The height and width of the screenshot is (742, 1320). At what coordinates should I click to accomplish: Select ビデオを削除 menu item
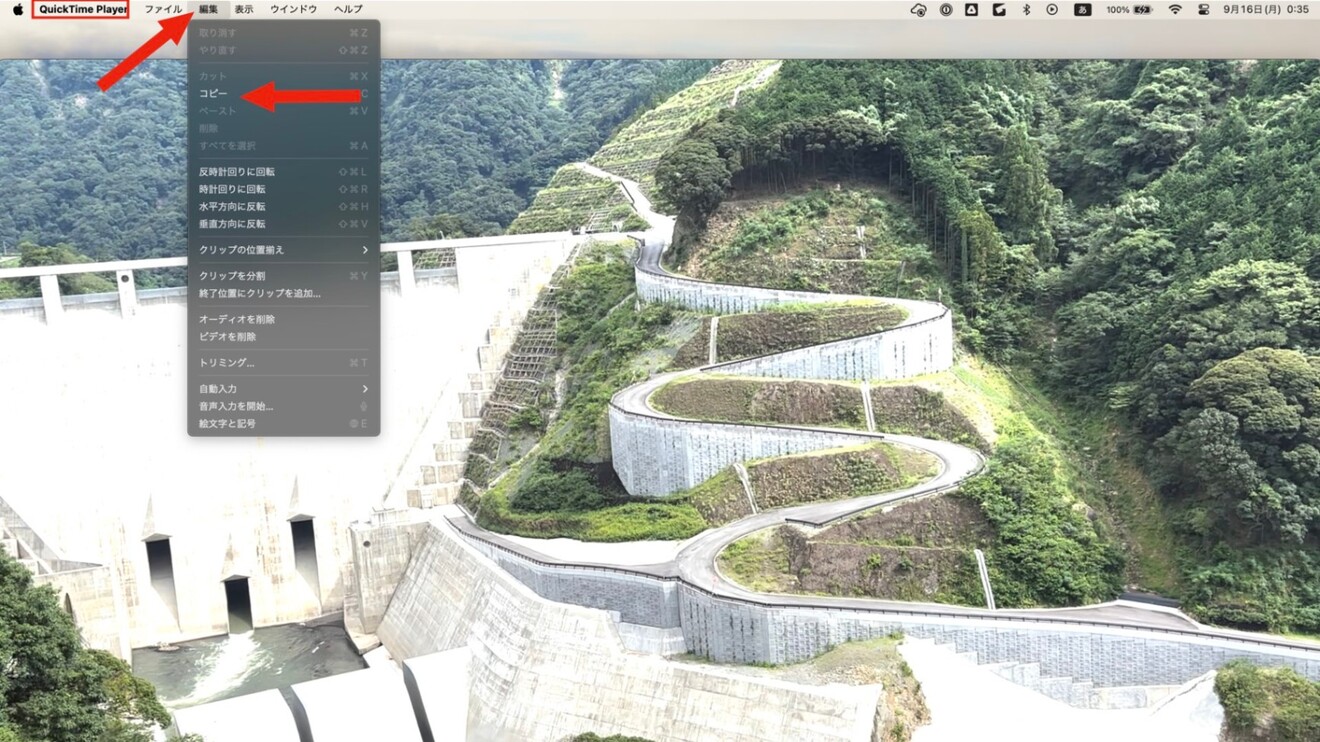coord(284,337)
